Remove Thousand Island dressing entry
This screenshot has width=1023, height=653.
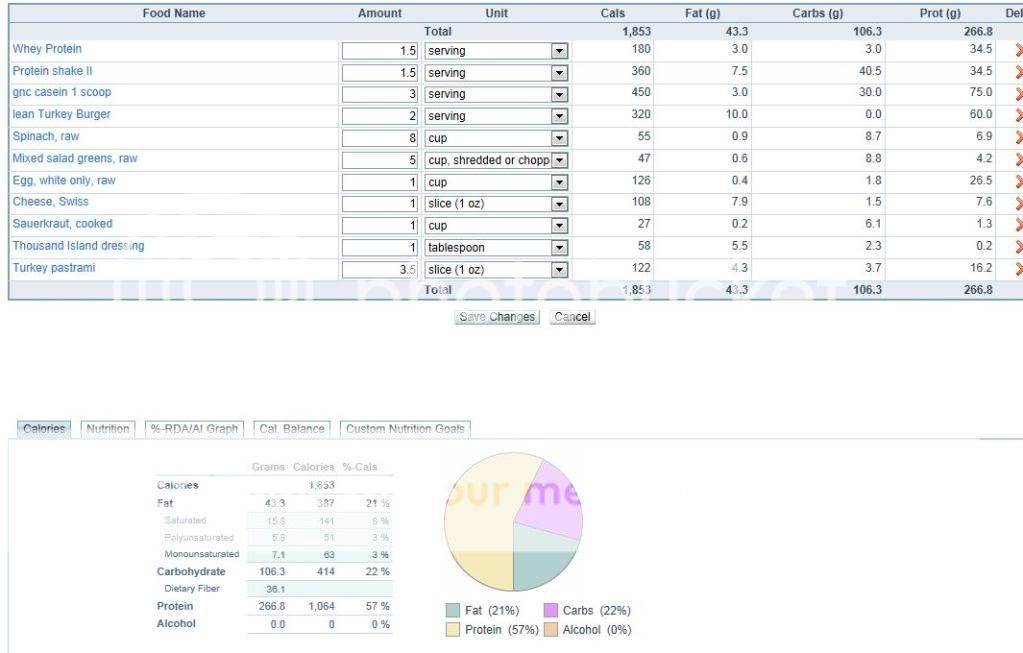pos(1018,247)
